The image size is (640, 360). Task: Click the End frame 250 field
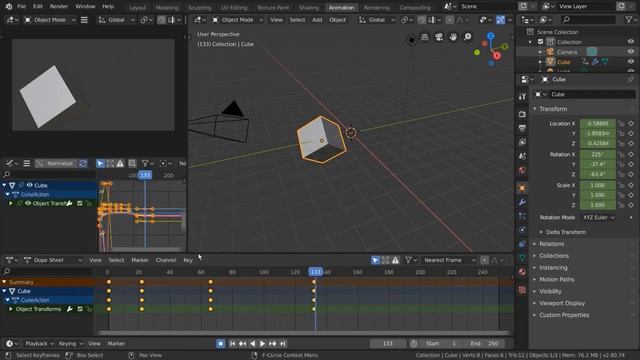(484, 344)
